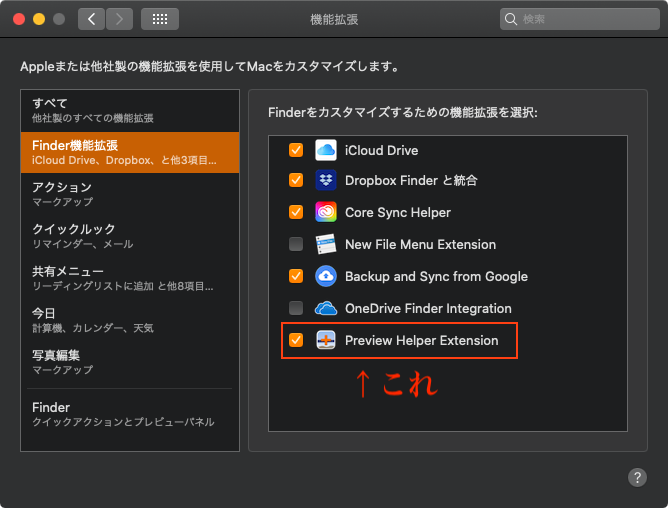Click the OneDrive Finder Integration label
The height and width of the screenshot is (508, 668).
point(428,308)
